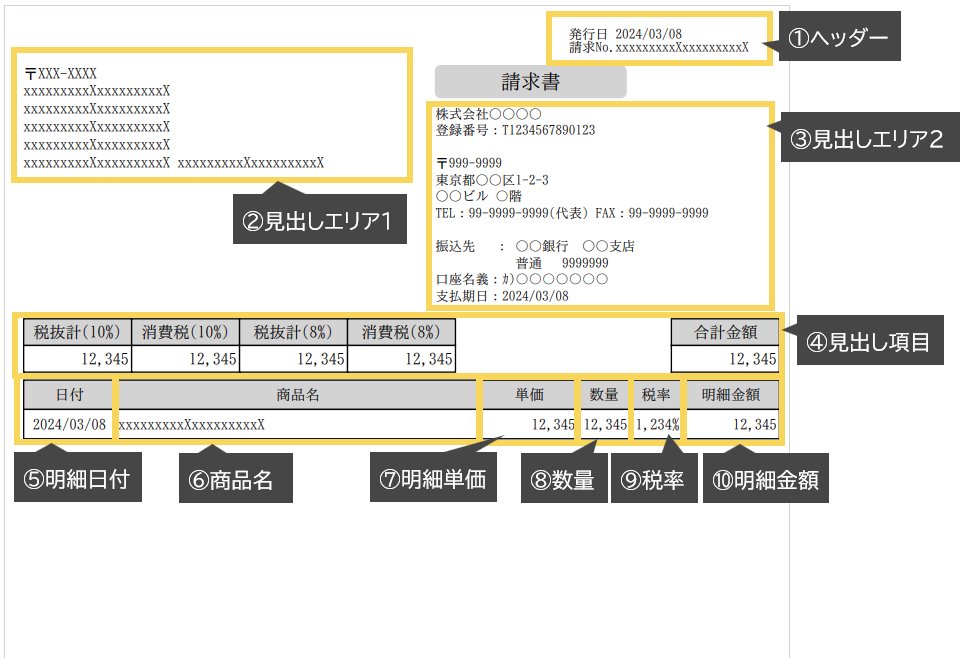965x658 pixels.
Task: Select the ②見出しエリア1 callout label
Action: coord(320,220)
